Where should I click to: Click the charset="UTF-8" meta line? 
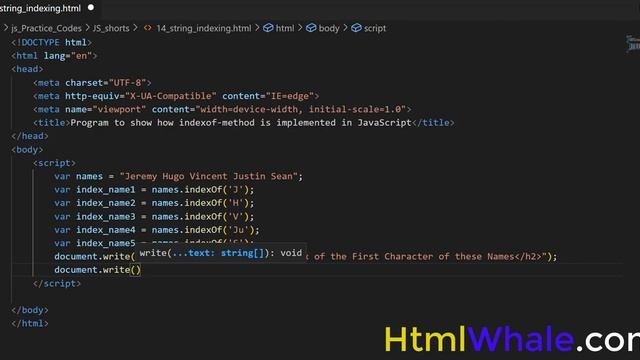pyautogui.click(x=92, y=83)
